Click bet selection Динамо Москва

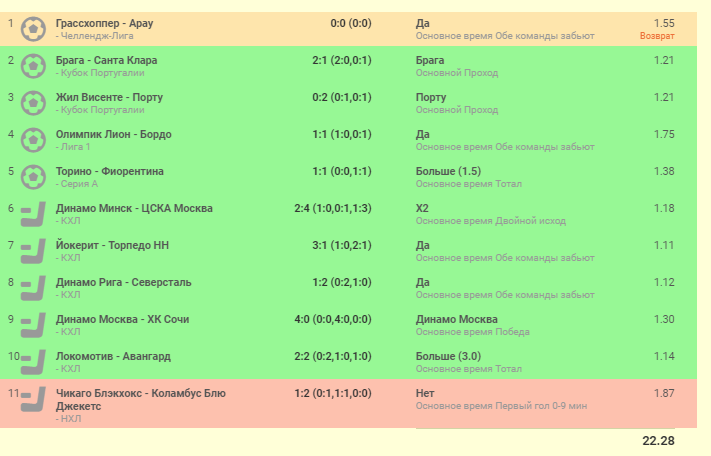click(457, 319)
